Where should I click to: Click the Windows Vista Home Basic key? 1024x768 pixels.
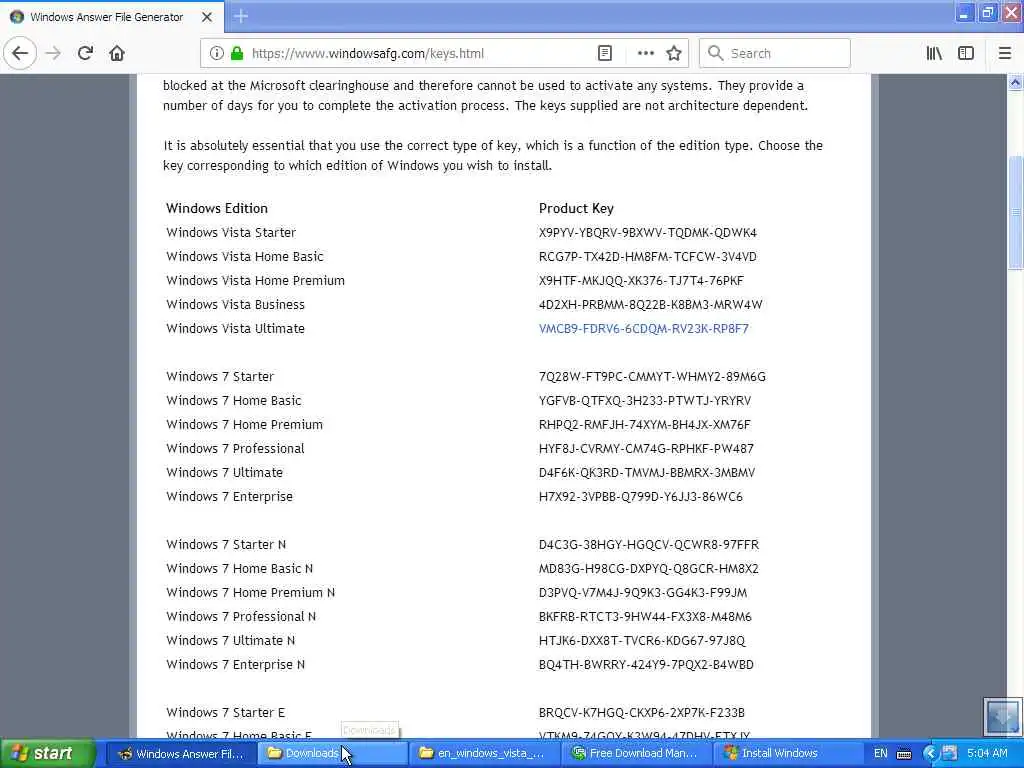(648, 257)
